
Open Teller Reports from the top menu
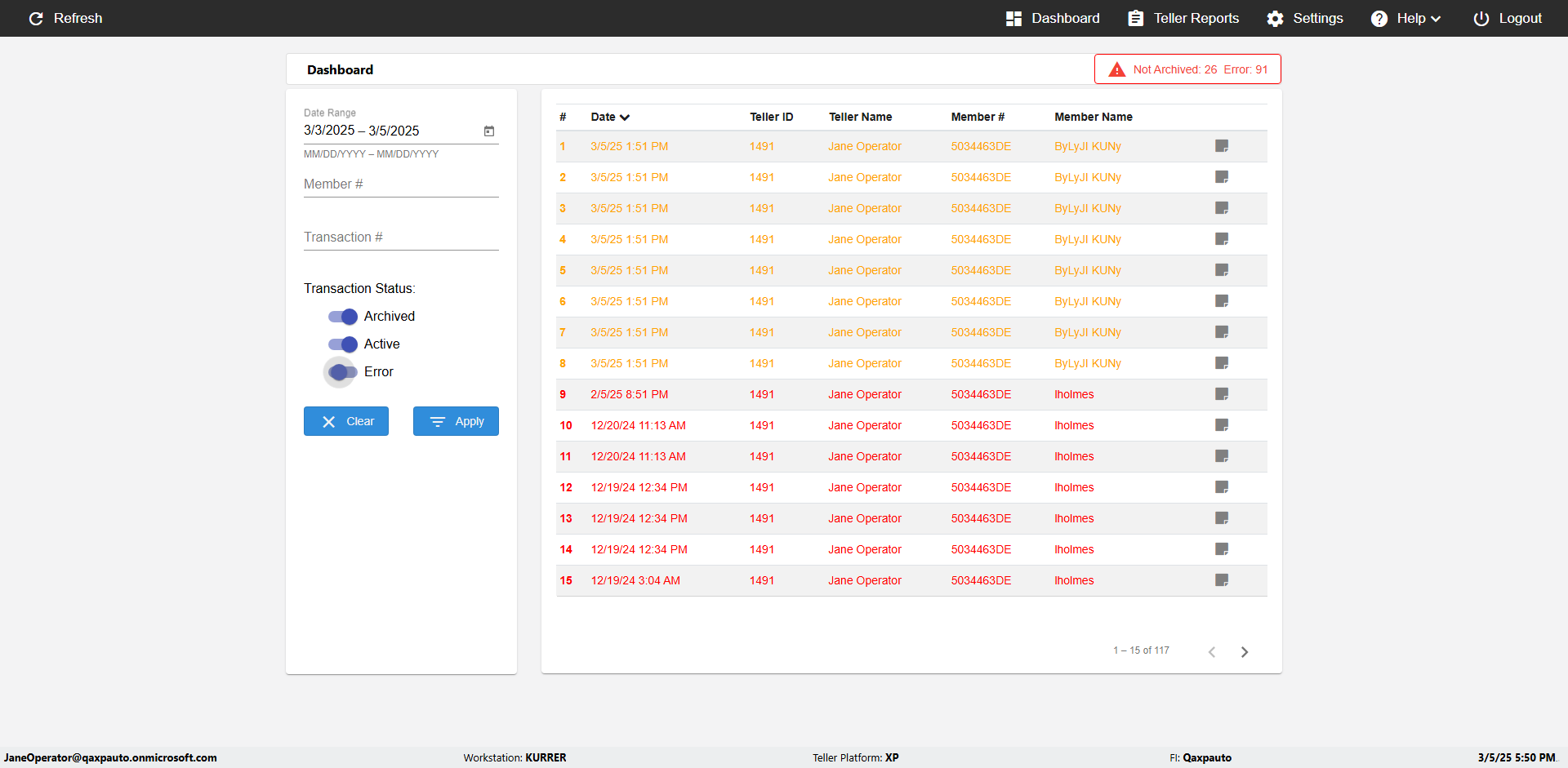pyautogui.click(x=1183, y=19)
